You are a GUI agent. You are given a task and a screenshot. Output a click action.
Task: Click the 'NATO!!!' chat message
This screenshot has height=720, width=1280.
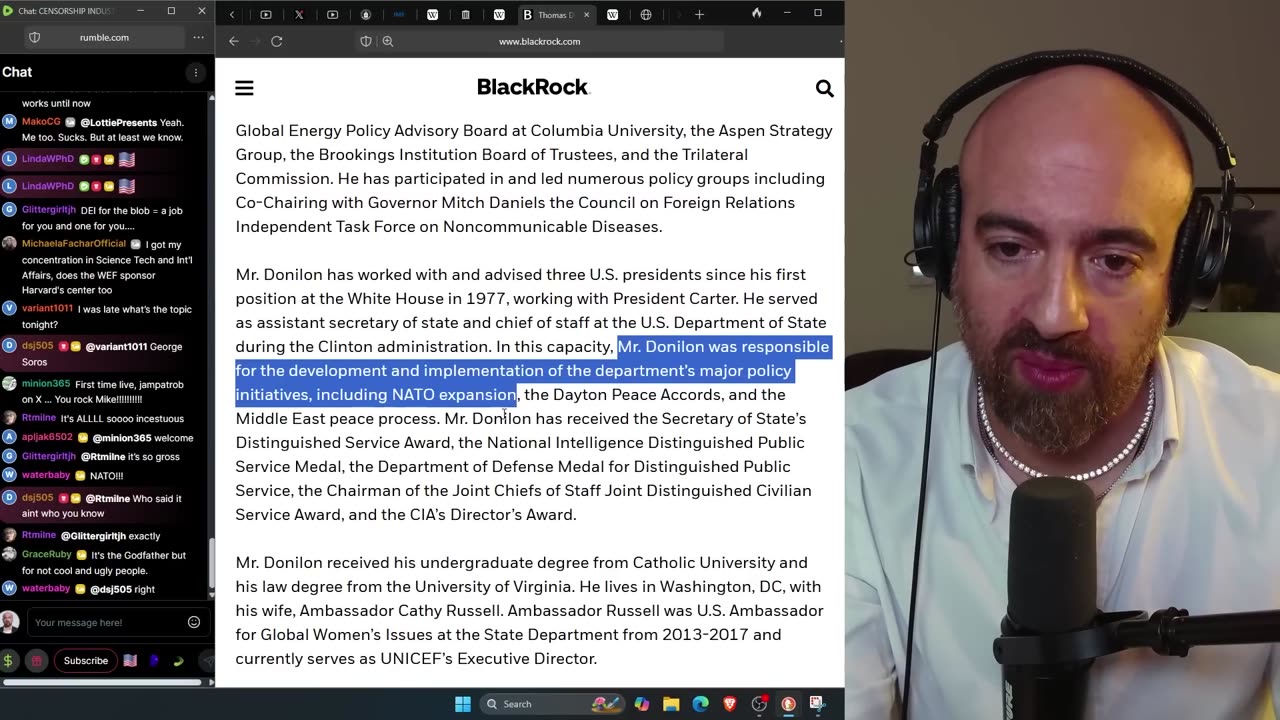[107, 476]
